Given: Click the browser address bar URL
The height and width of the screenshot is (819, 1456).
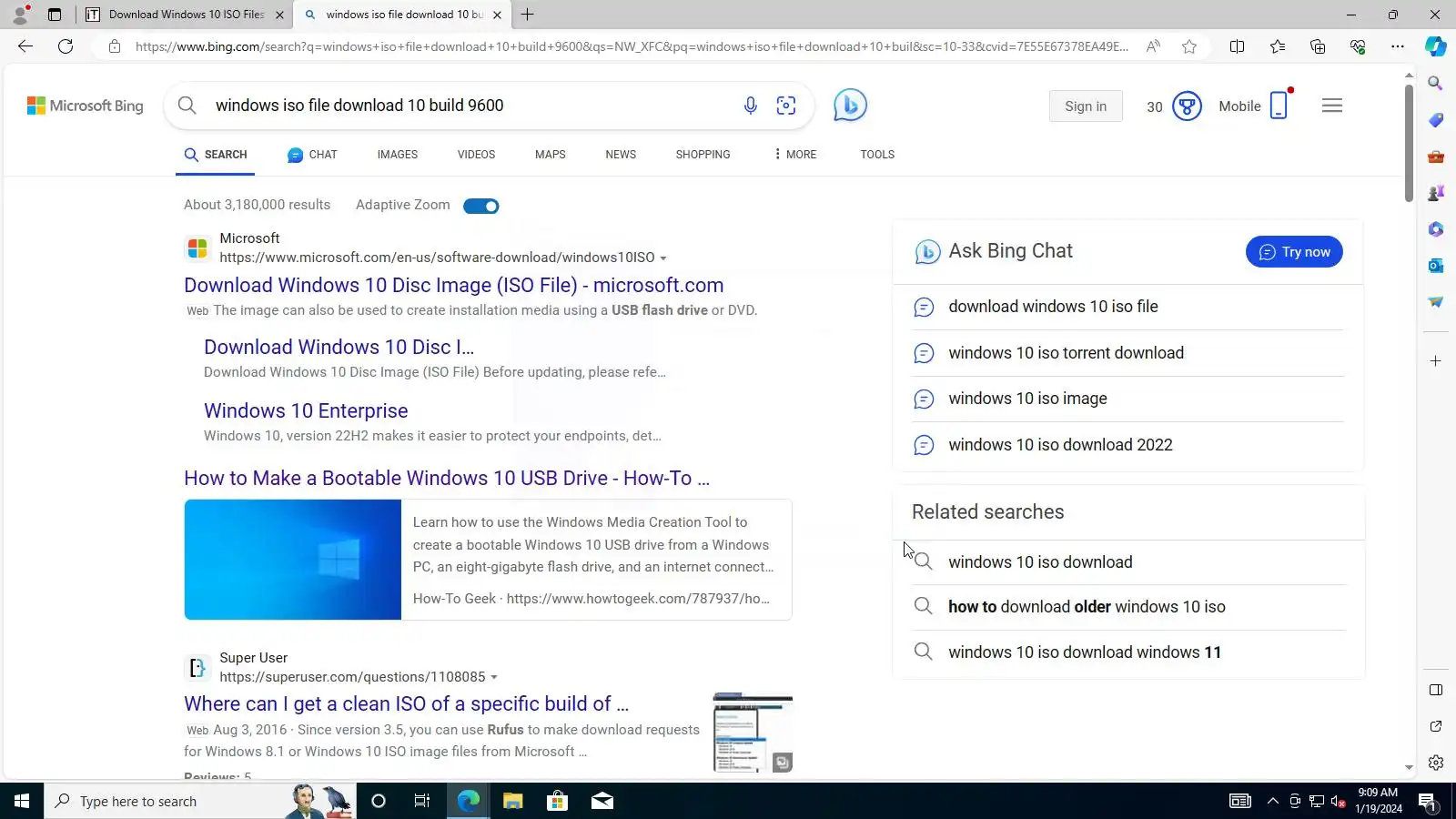Looking at the screenshot, I should (x=632, y=46).
